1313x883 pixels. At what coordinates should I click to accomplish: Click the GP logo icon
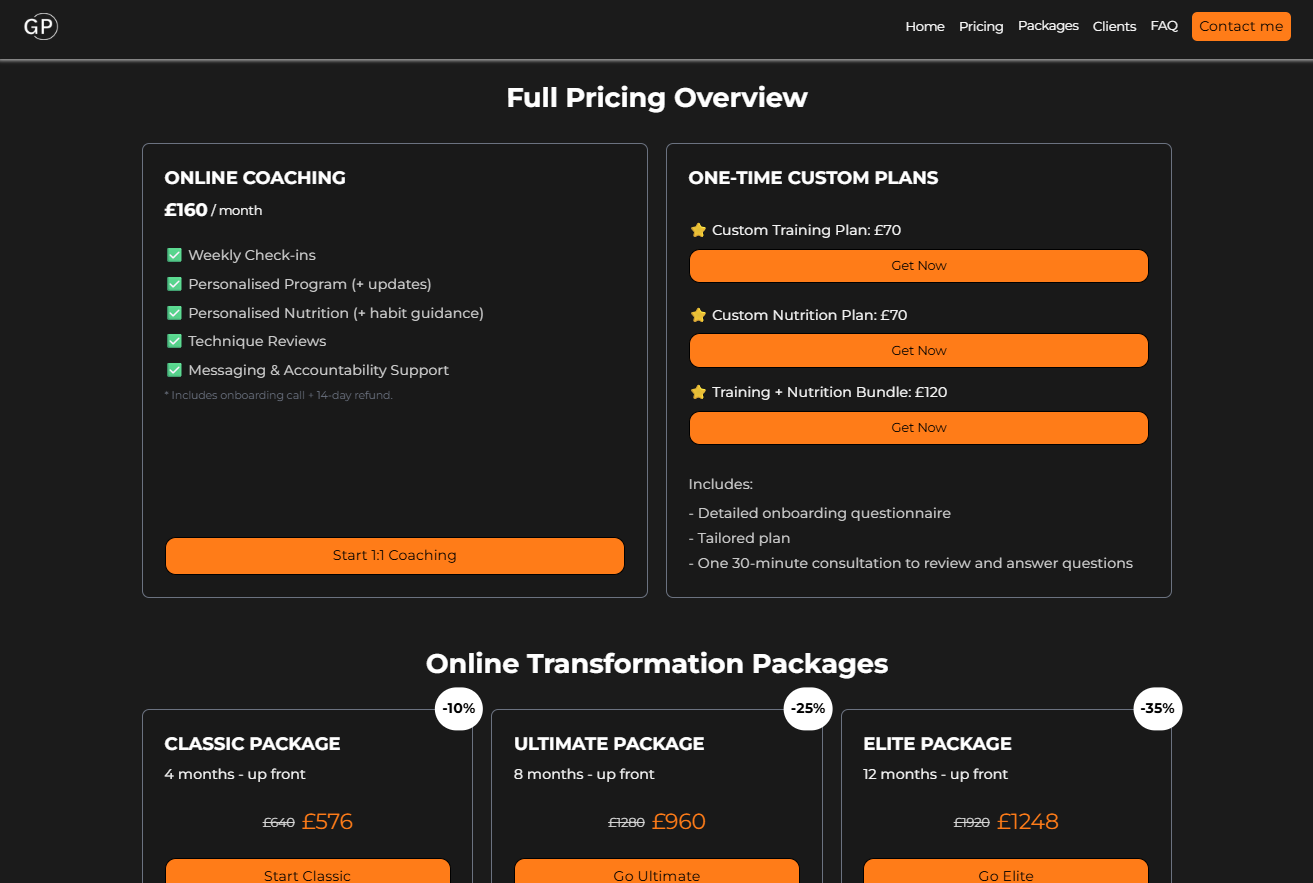coord(40,27)
